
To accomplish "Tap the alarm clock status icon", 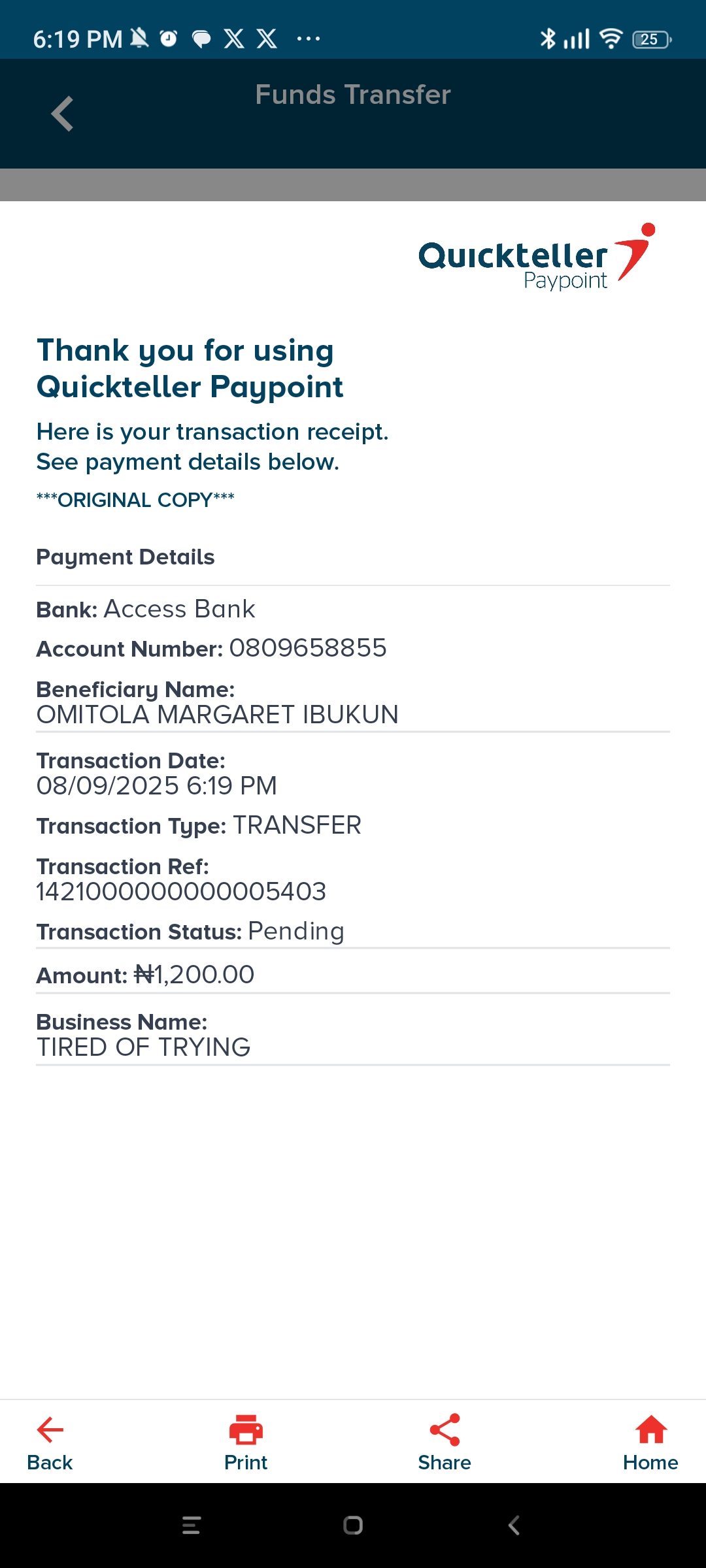I will coord(169,39).
